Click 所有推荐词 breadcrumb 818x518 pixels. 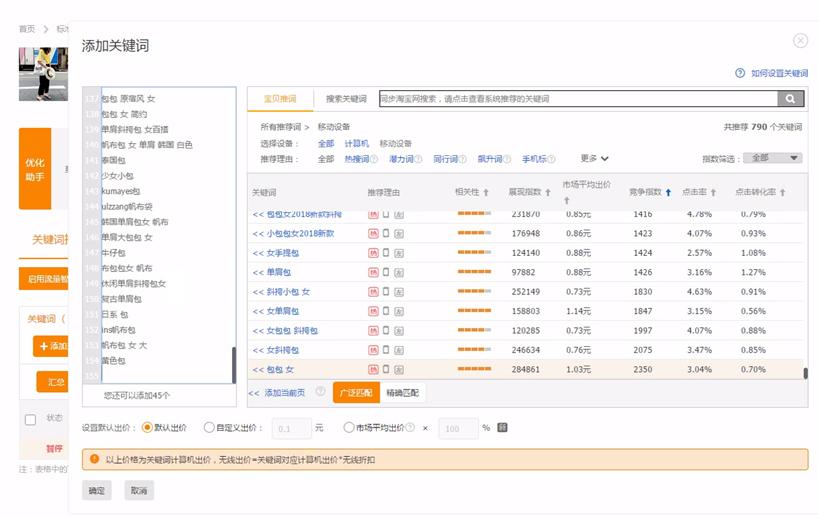(x=281, y=127)
